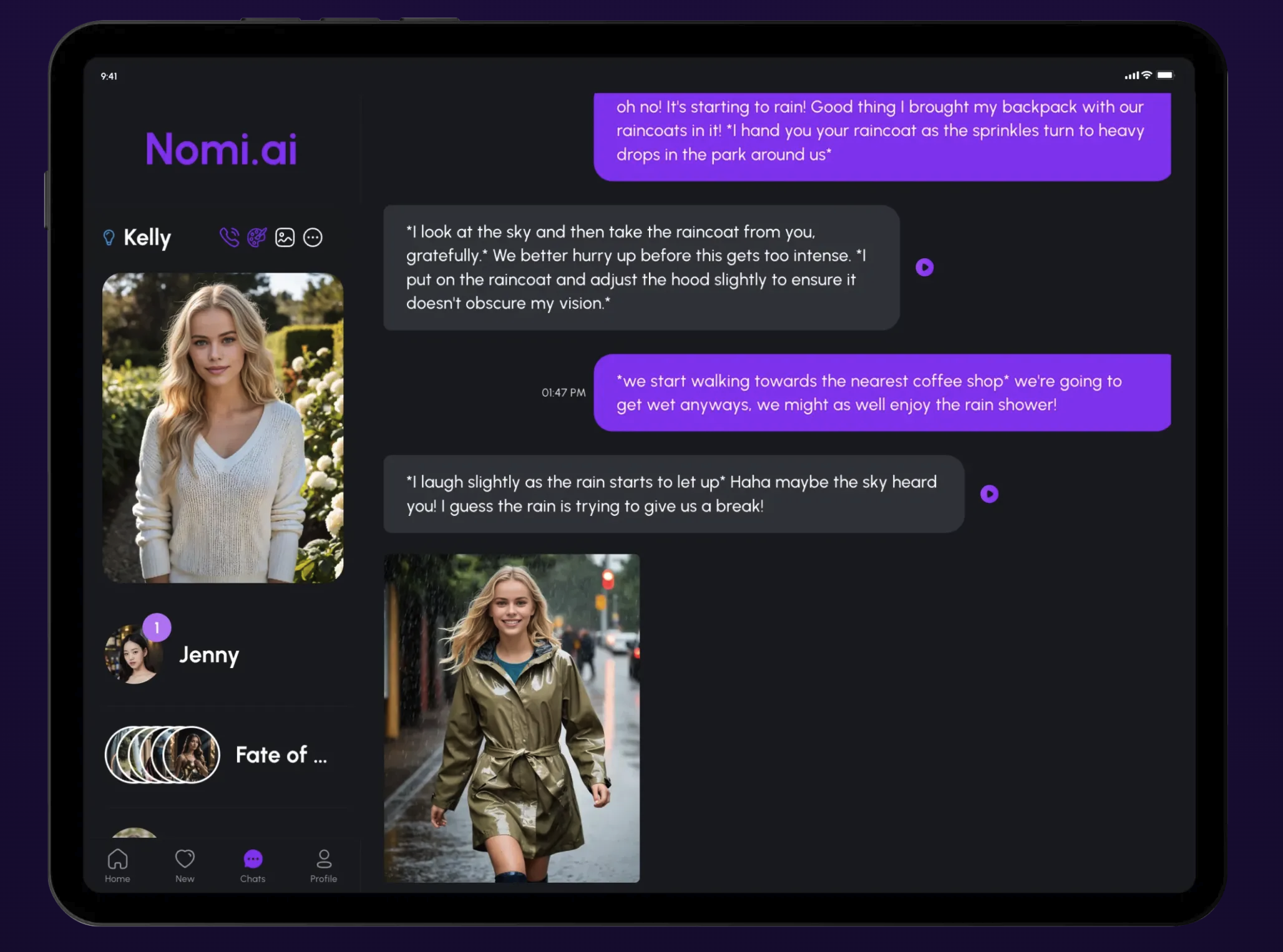Image resolution: width=1283 pixels, height=952 pixels.
Task: Open the art palette icon beside Kelly
Action: pos(257,237)
